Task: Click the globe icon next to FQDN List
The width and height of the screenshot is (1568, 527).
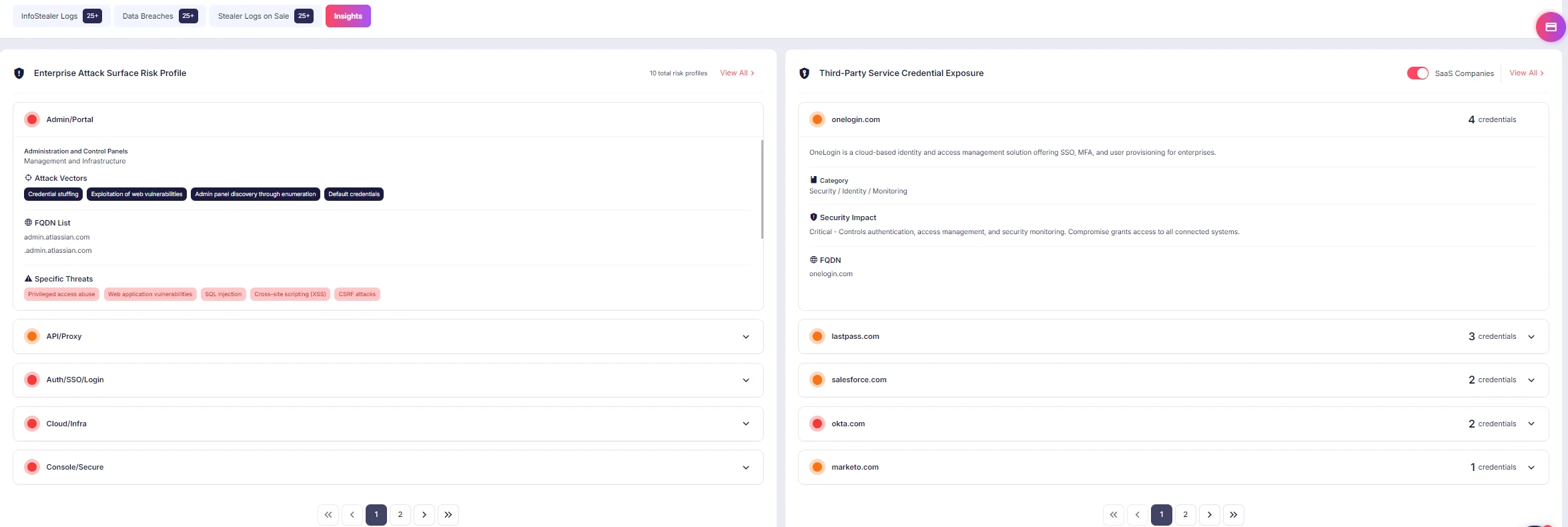Action: pos(28,223)
